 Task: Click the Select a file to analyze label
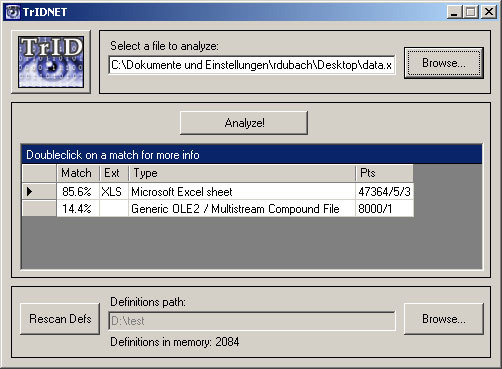[x=164, y=46]
